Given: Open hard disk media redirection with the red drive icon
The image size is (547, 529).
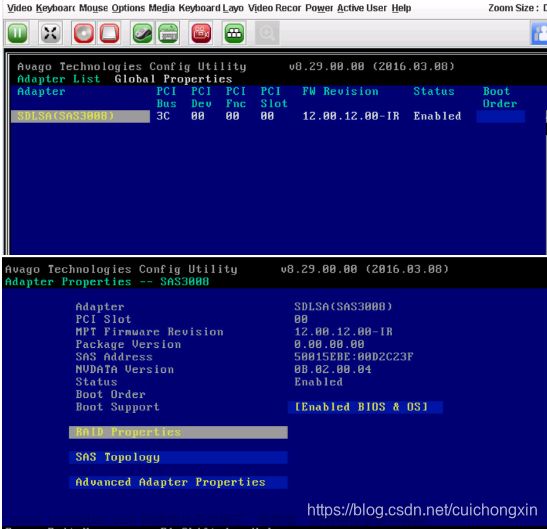Looking at the screenshot, I should point(109,33).
